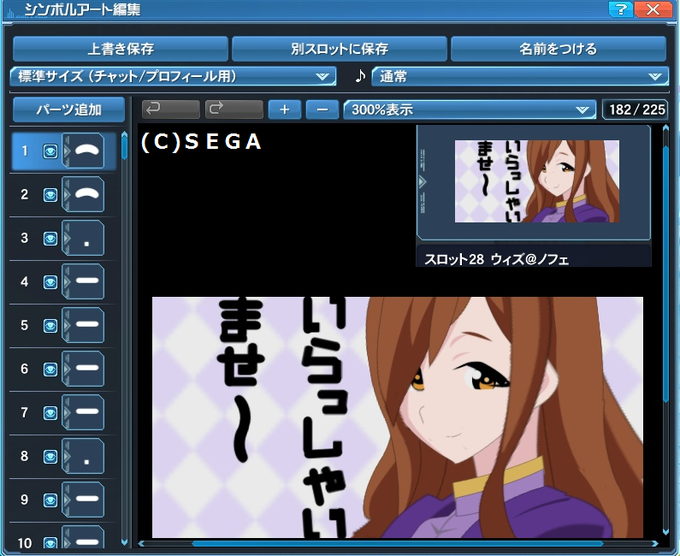The height and width of the screenshot is (556, 680).
Task: Close the シンボルアート編集 window
Action: point(653,9)
